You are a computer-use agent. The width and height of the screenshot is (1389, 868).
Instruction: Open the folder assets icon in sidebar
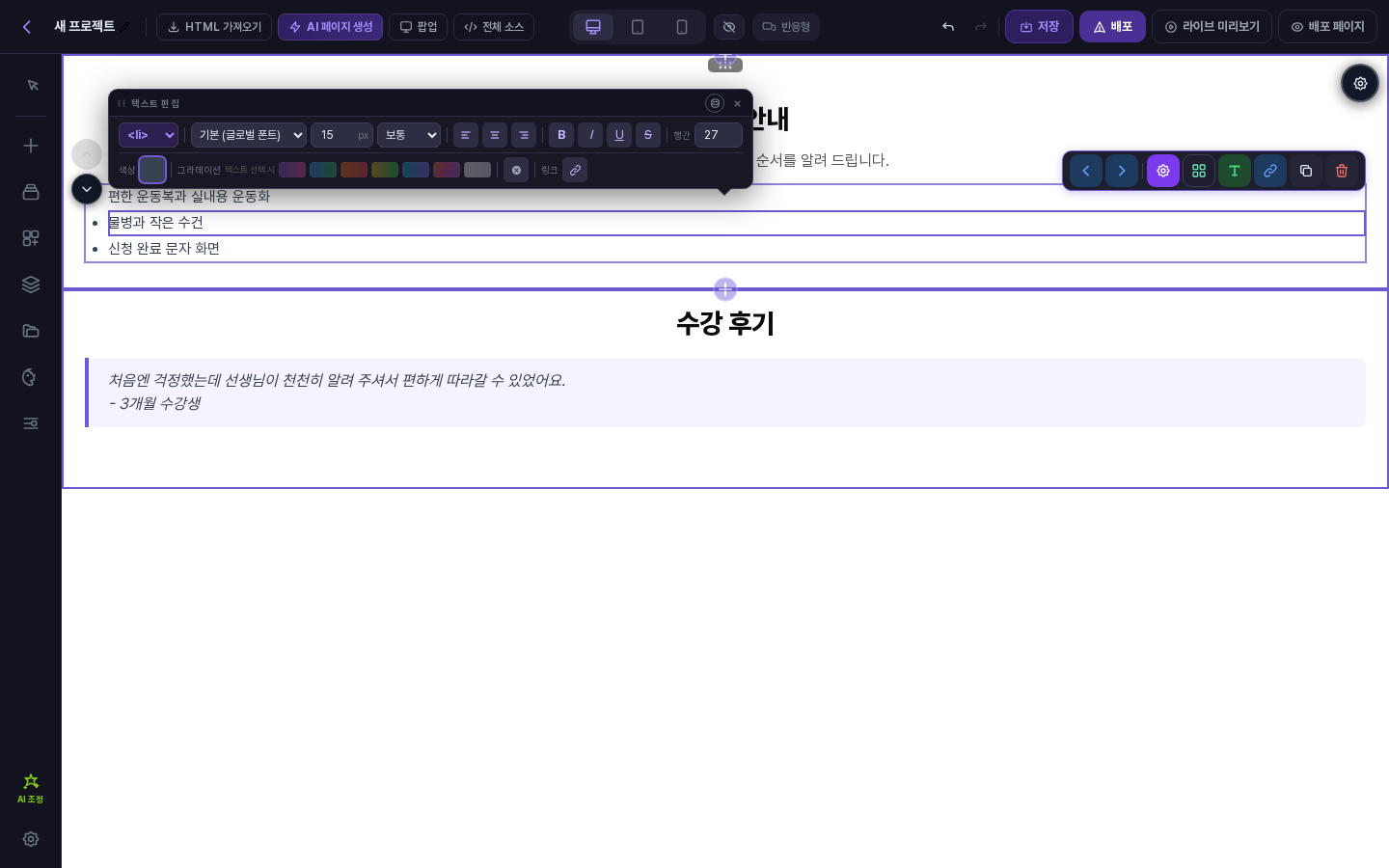(31, 331)
